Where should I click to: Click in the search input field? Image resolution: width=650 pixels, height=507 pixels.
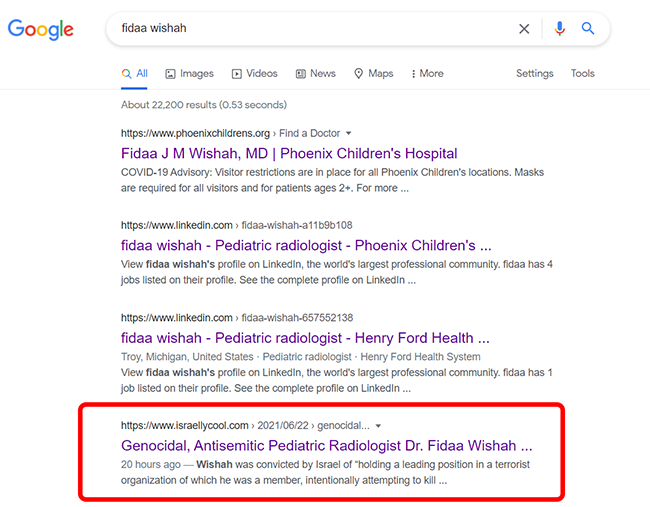[x=315, y=28]
